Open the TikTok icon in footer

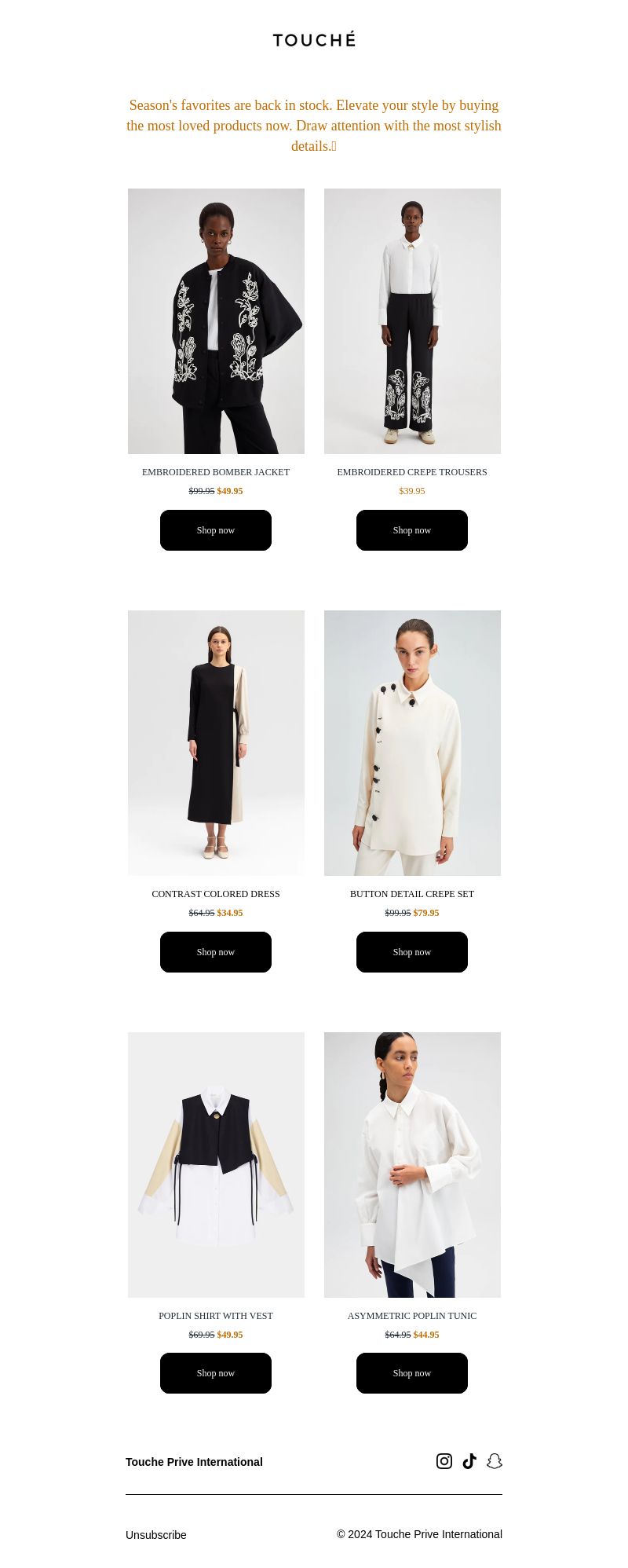click(x=469, y=1461)
